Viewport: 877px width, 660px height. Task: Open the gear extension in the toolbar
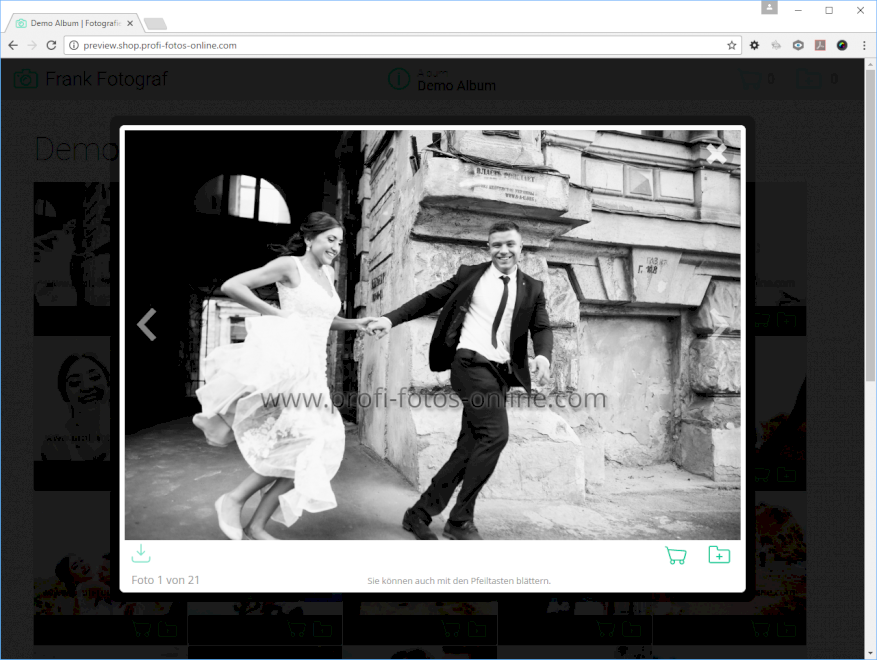click(x=755, y=45)
